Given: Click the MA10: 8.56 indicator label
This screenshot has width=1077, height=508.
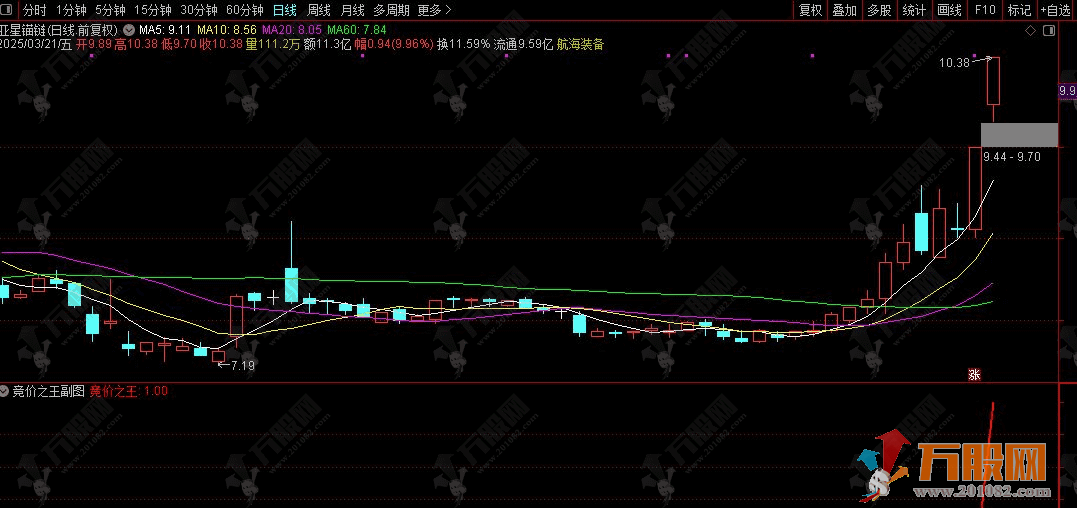Looking at the screenshot, I should pyautogui.click(x=227, y=30).
